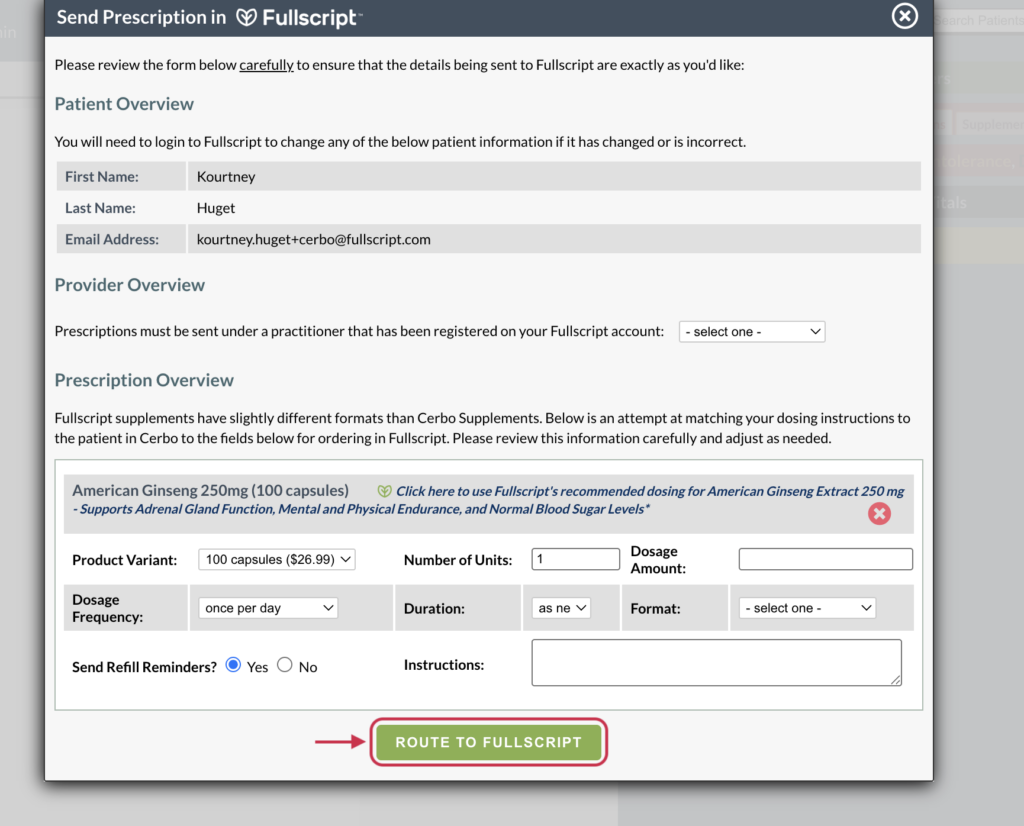Open the Dosage Frequency dropdown
The width and height of the screenshot is (1024, 826).
click(268, 608)
